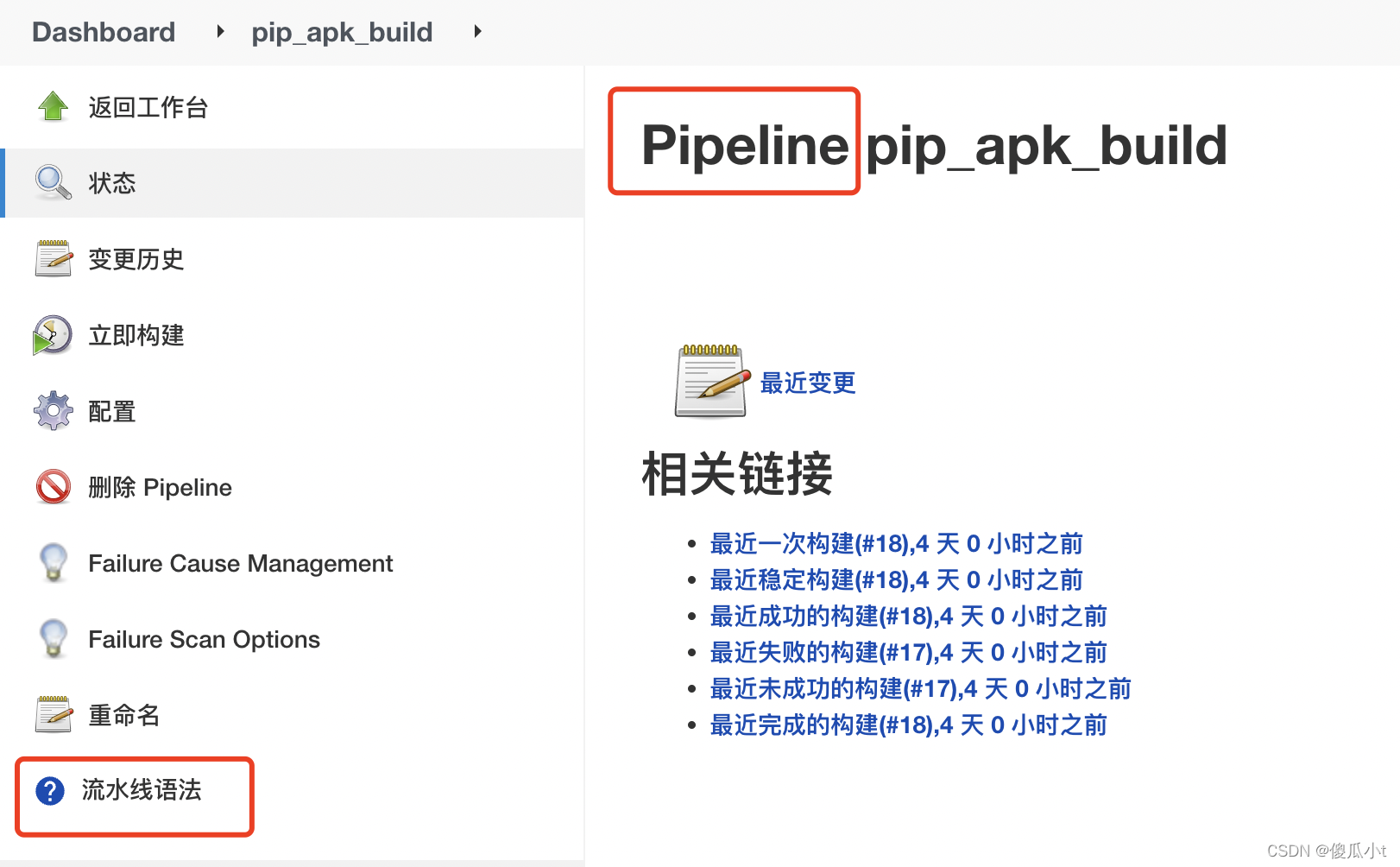
Task: Click the gear icon for 配置
Action: (x=54, y=411)
